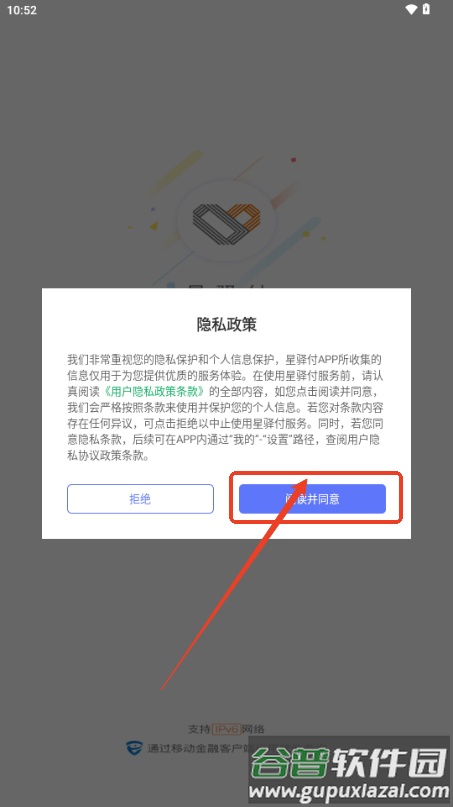Tap the white 软件园 watermark characters

[x=389, y=762]
